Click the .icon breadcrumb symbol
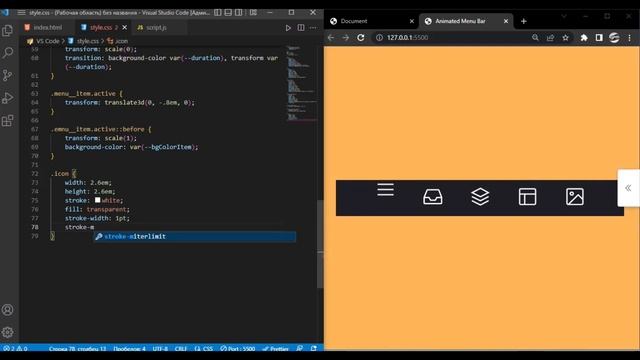Image resolution: width=640 pixels, height=360 pixels. 118,41
